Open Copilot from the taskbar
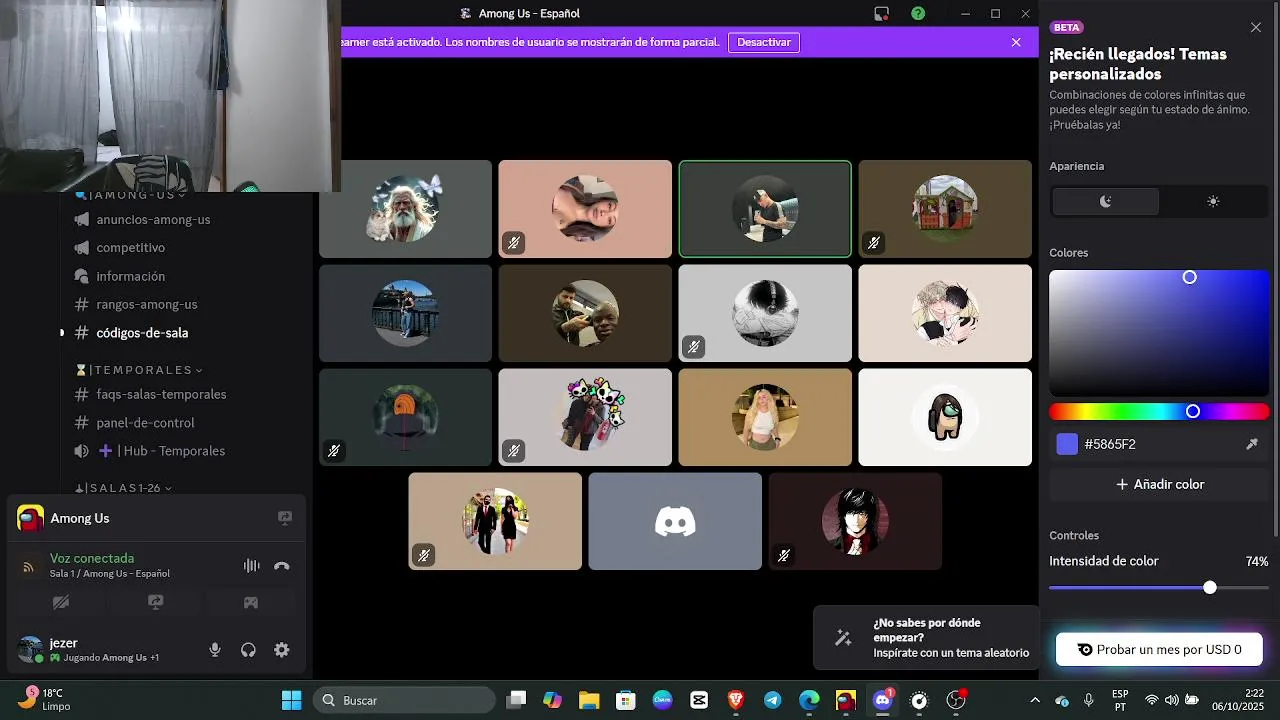The image size is (1280, 720). click(x=552, y=700)
